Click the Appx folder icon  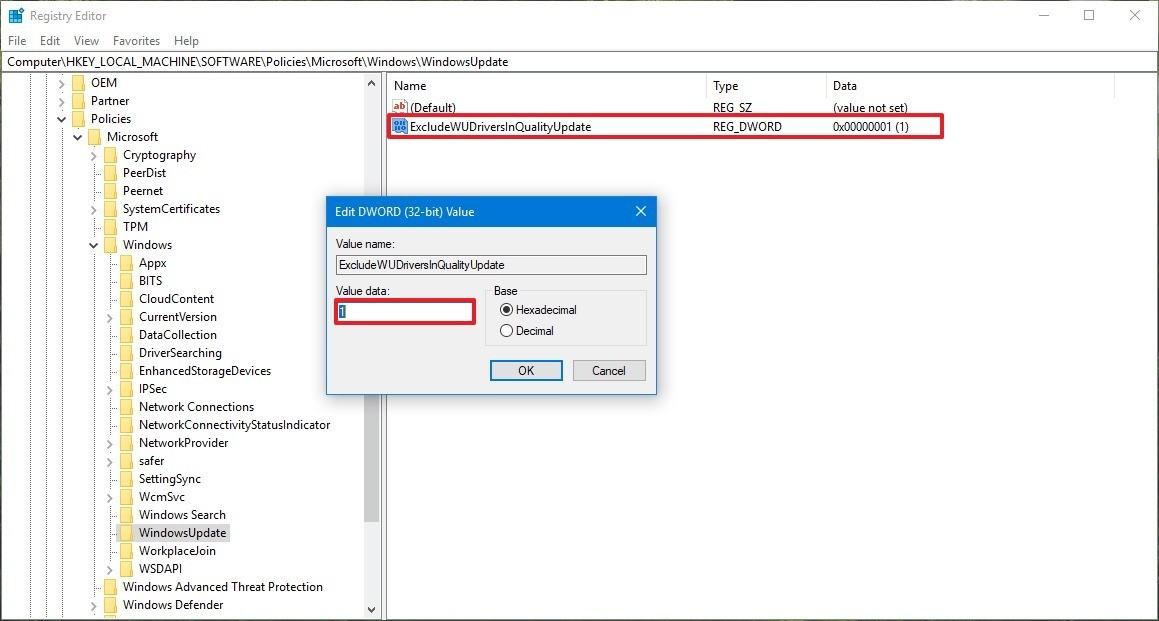126,262
